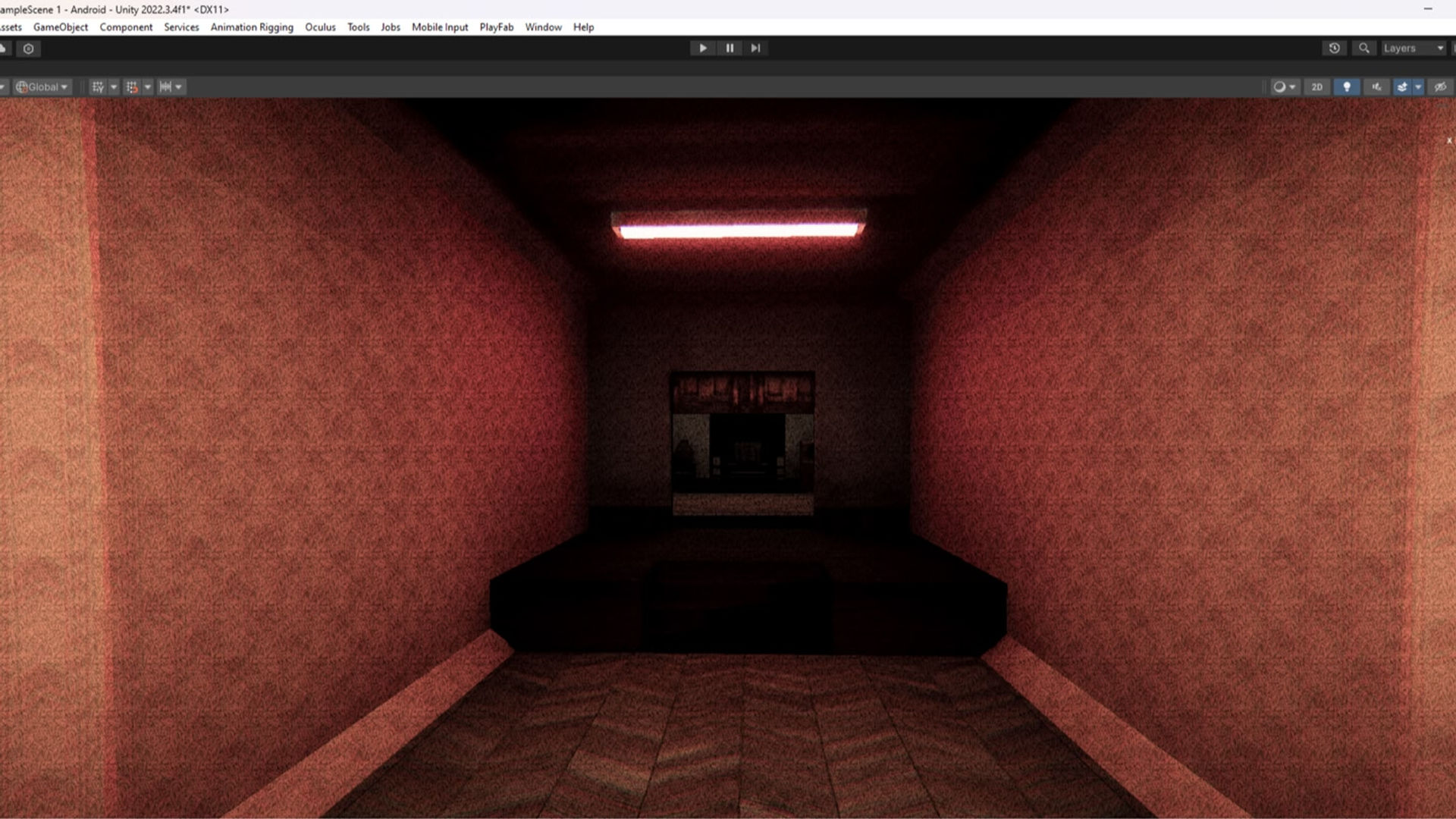The height and width of the screenshot is (819, 1456).
Task: Toggle scene audio mute
Action: click(x=1376, y=87)
